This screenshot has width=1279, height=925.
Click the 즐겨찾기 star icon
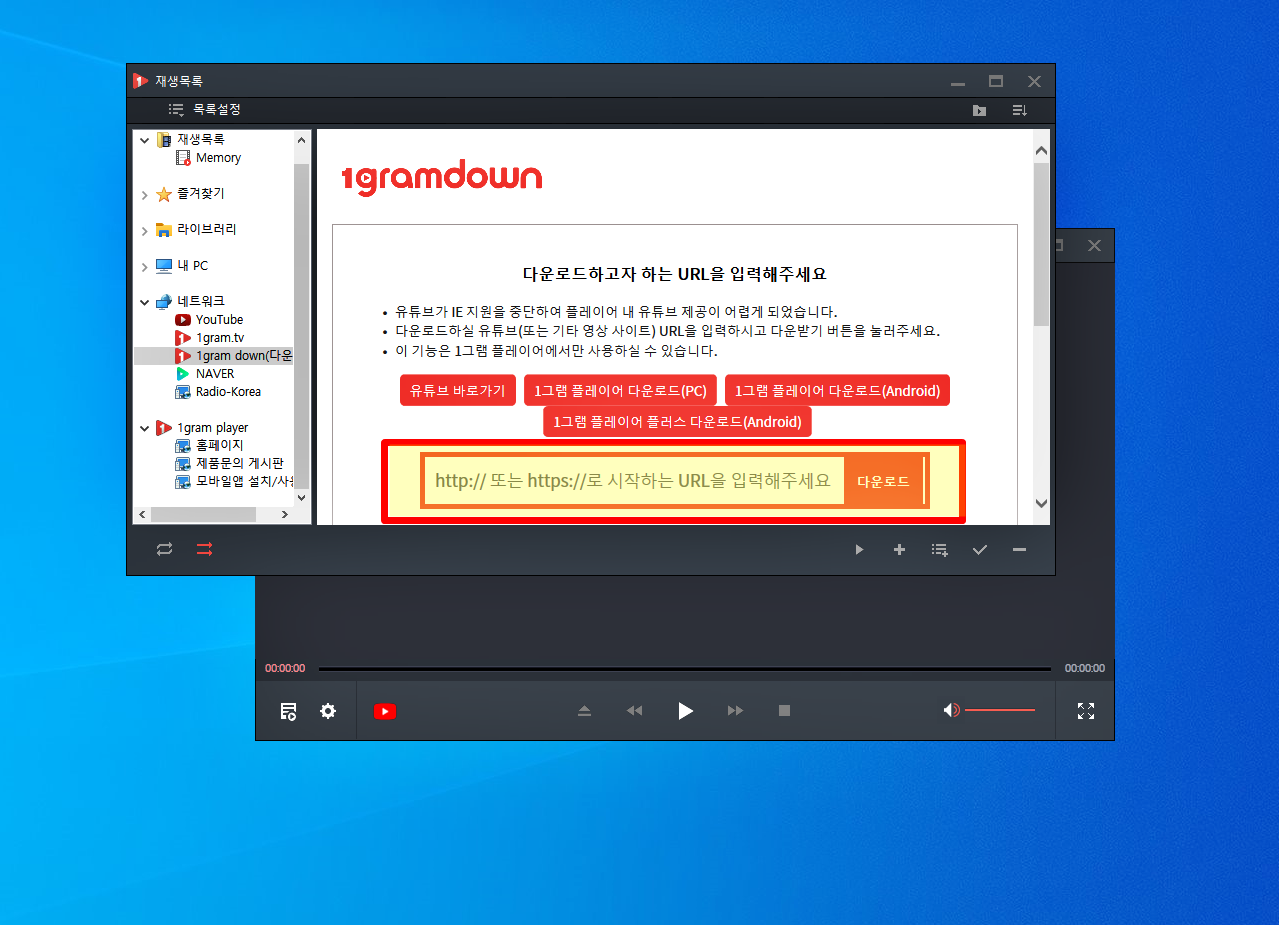164,194
